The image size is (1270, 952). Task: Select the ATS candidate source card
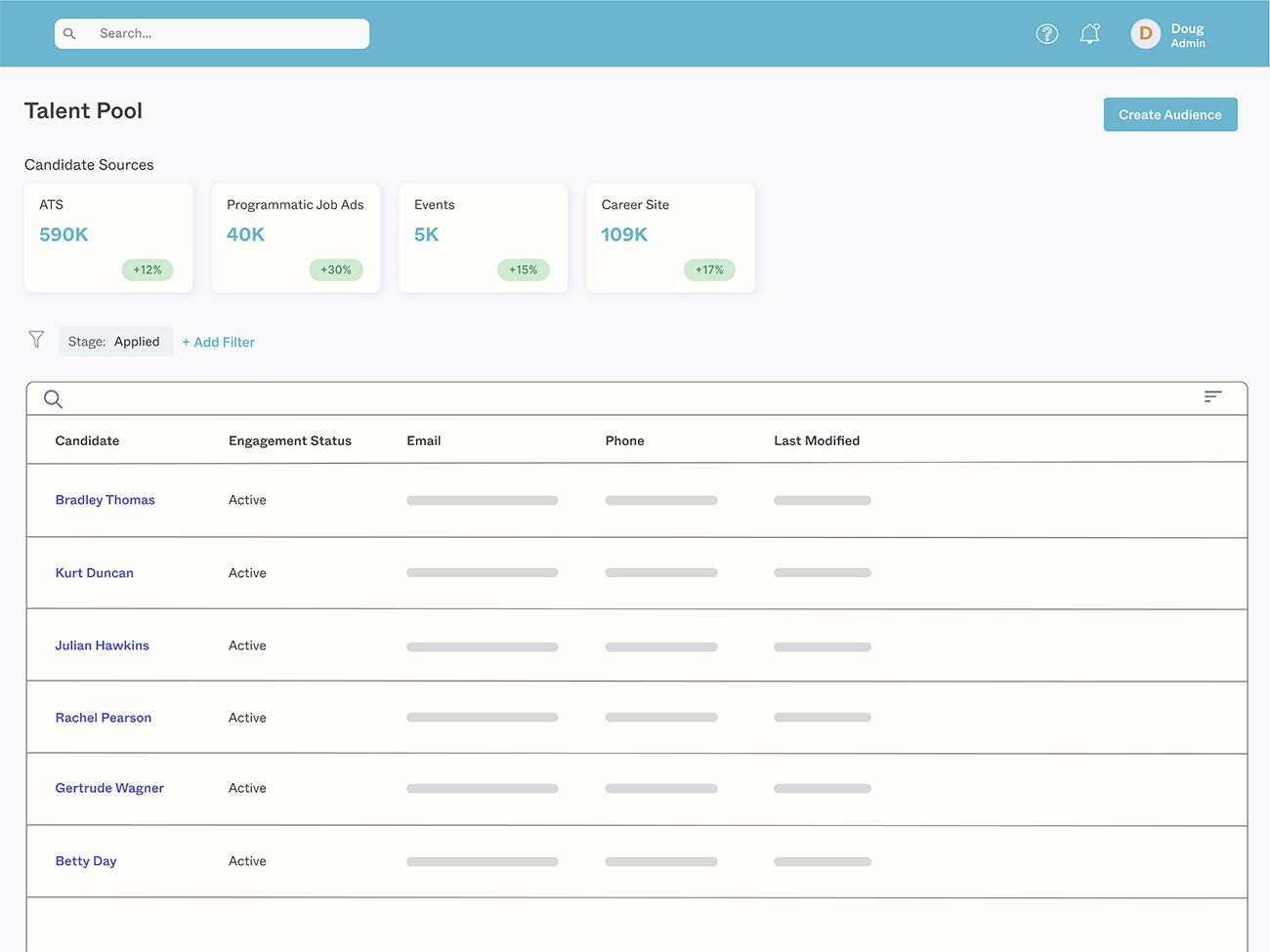coord(108,237)
